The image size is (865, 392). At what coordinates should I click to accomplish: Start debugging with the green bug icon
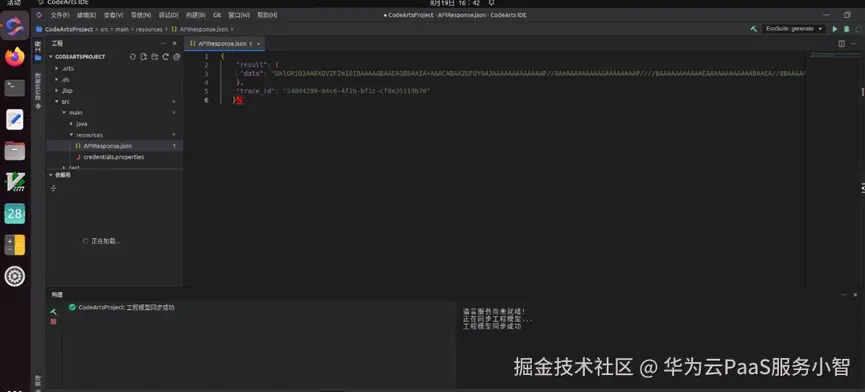[x=846, y=29]
